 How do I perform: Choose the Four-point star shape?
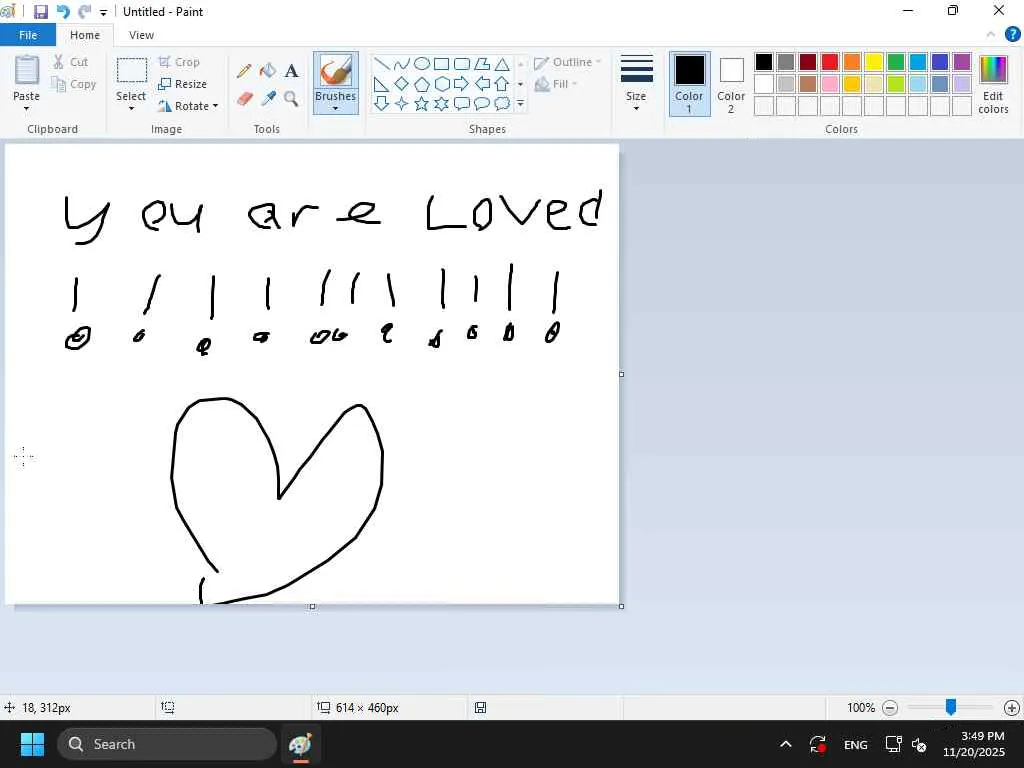(402, 103)
